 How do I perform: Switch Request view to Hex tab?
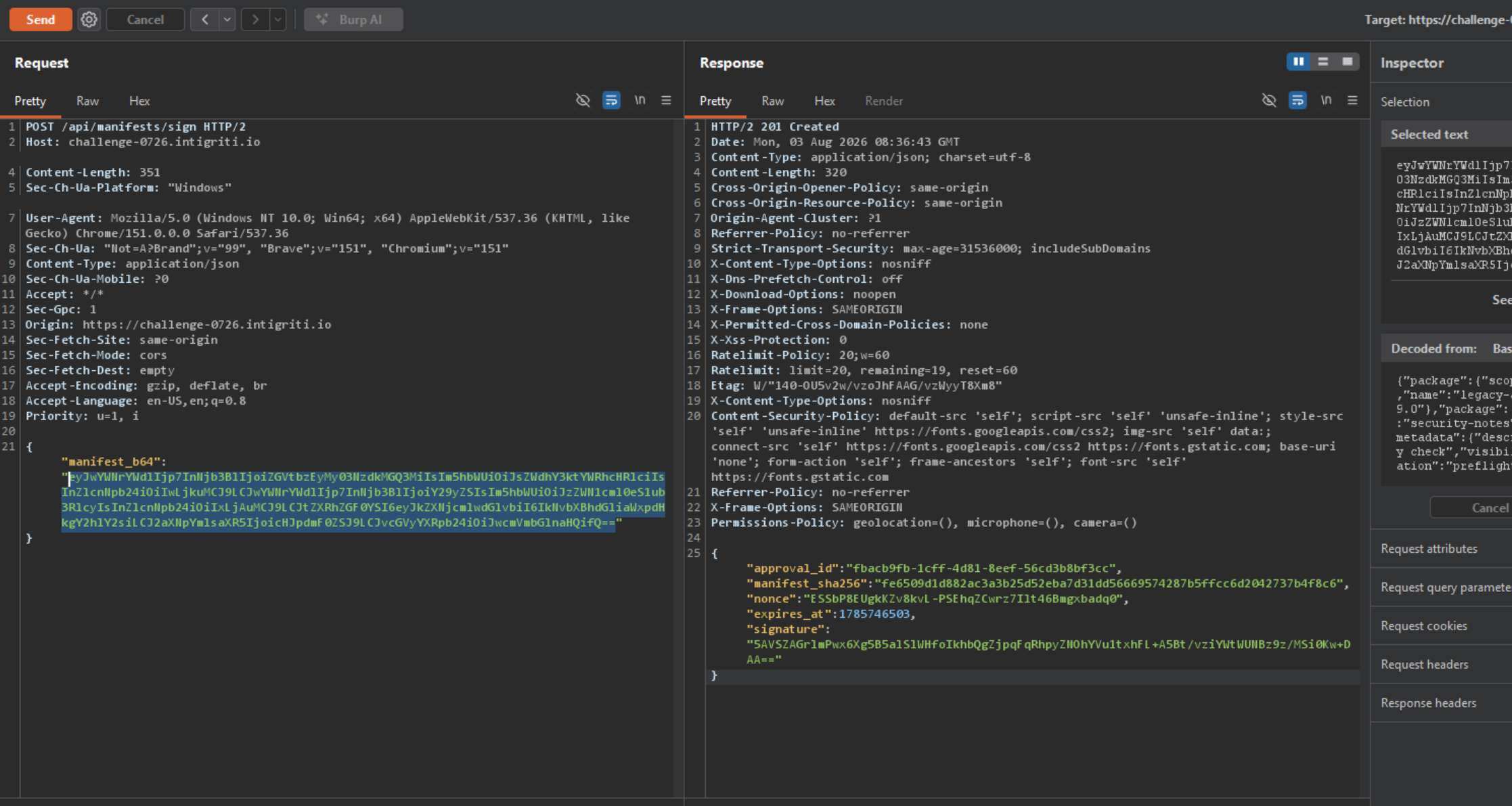pos(139,101)
